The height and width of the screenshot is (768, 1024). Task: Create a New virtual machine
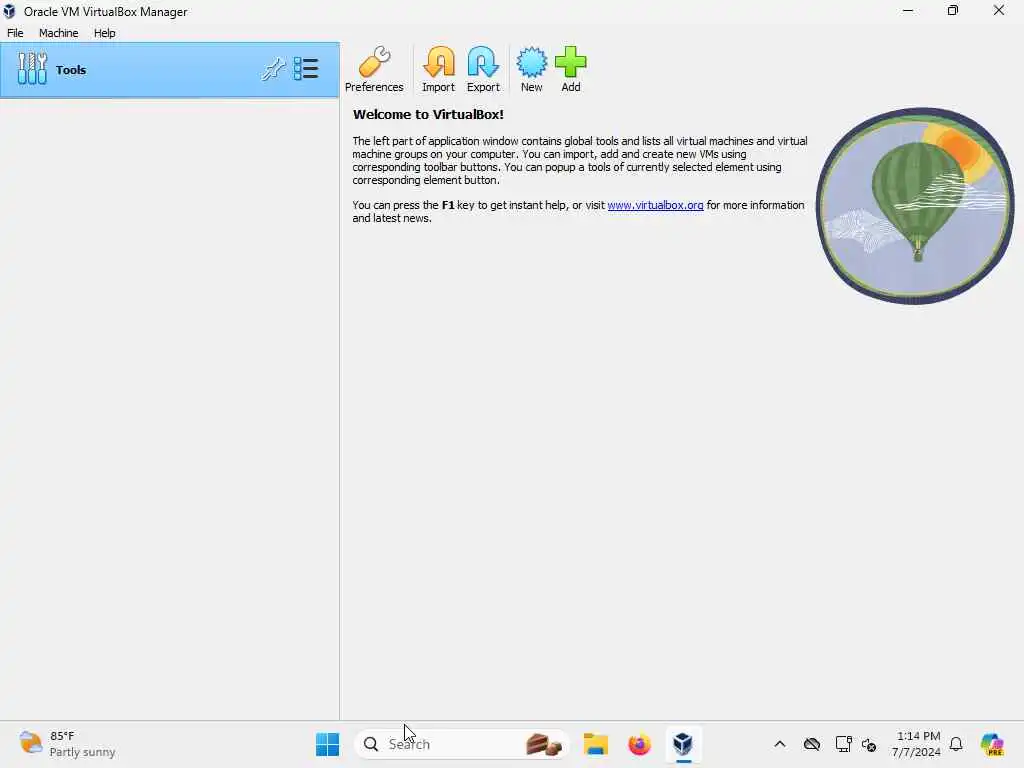click(x=532, y=69)
